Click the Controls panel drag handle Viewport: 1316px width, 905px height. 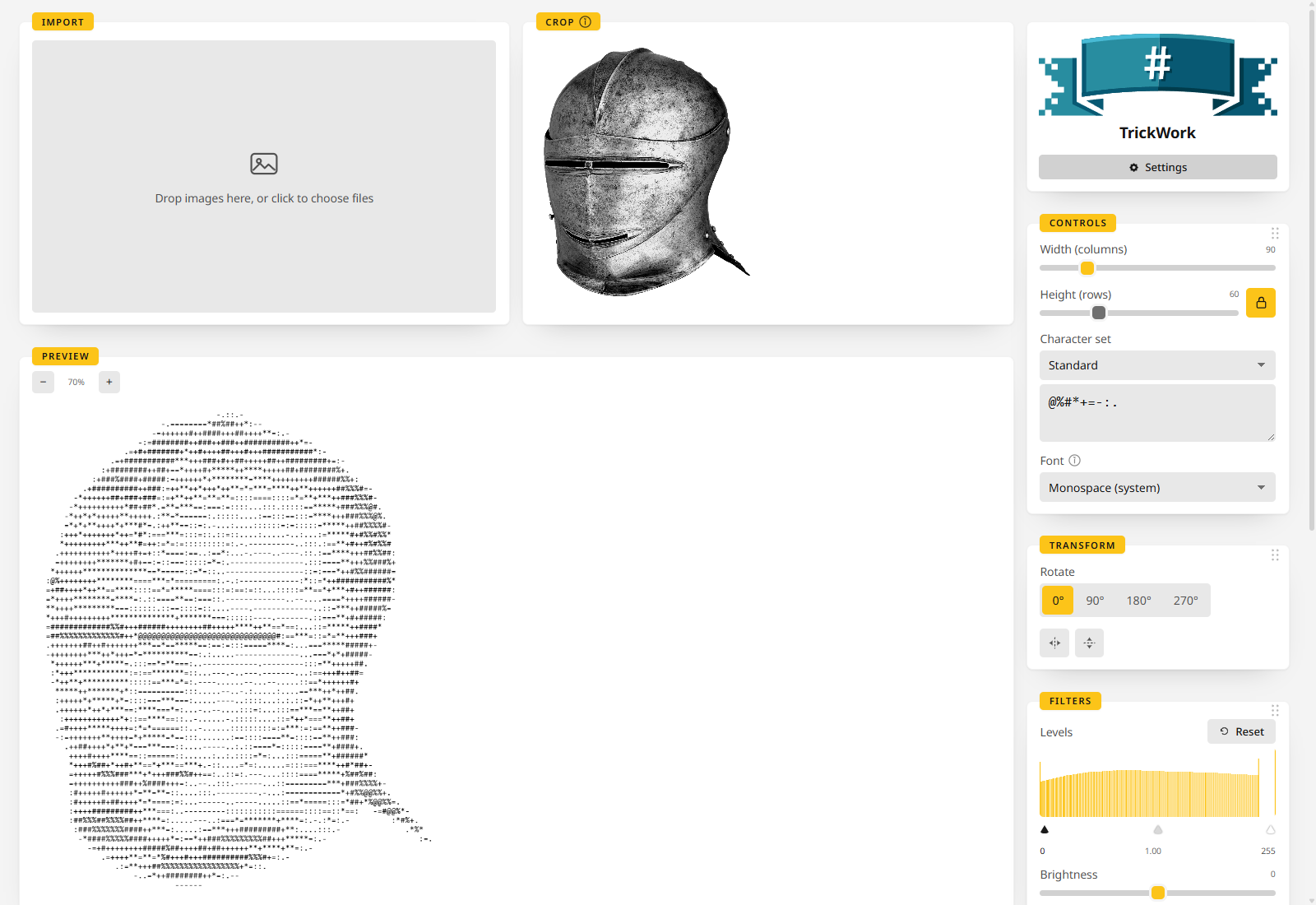1275,234
